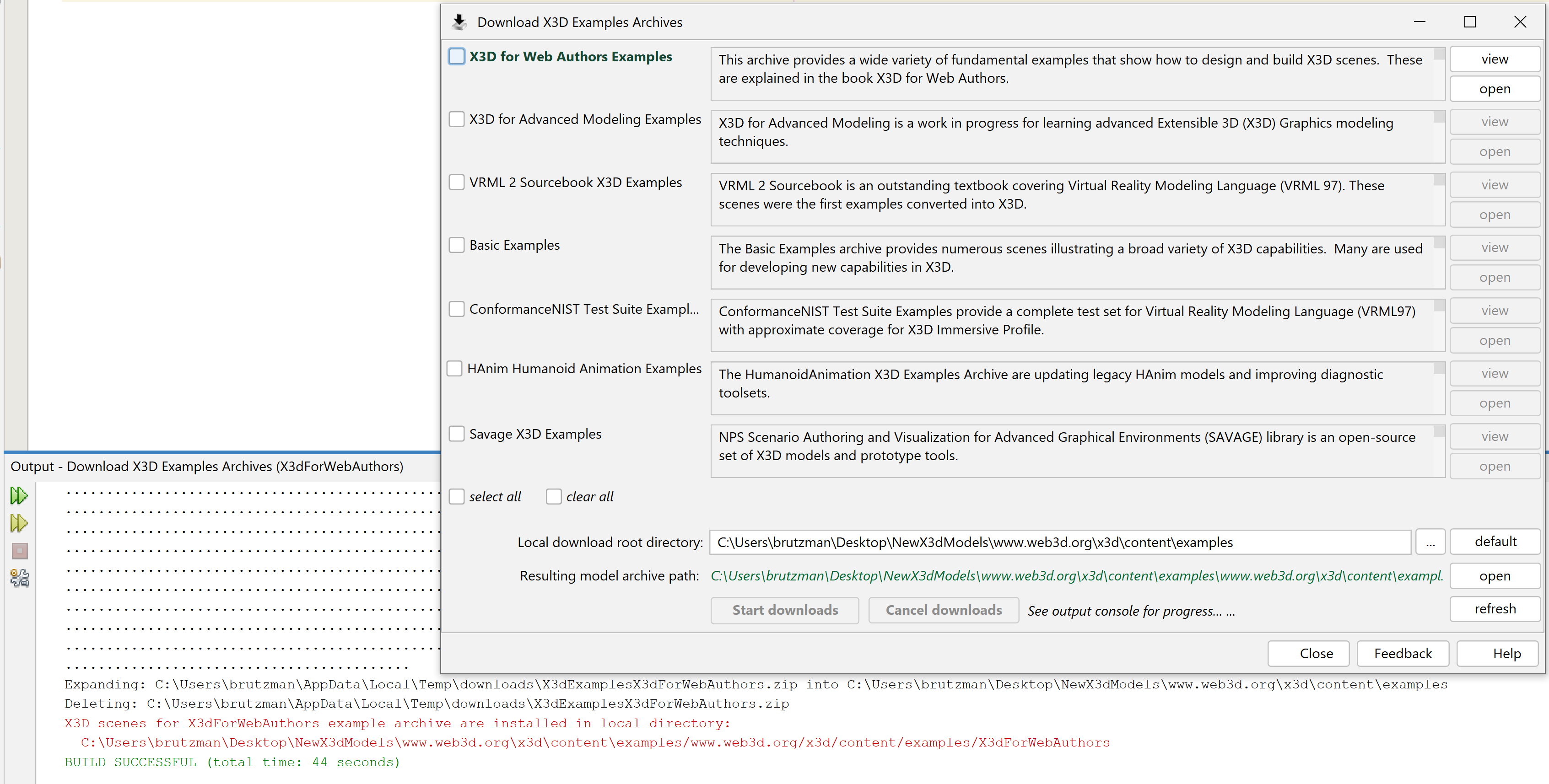Click view for HAnim Humanoid Animation archive

tap(1494, 373)
